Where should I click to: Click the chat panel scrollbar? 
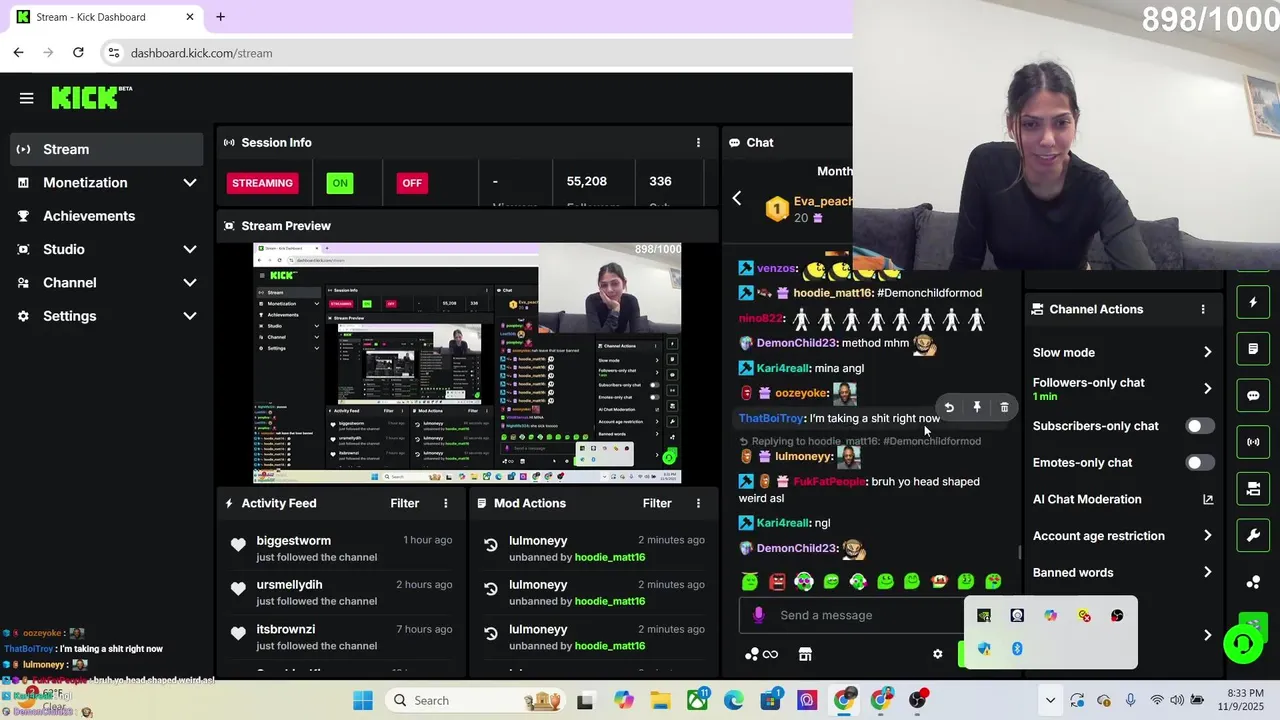pos(1019,553)
